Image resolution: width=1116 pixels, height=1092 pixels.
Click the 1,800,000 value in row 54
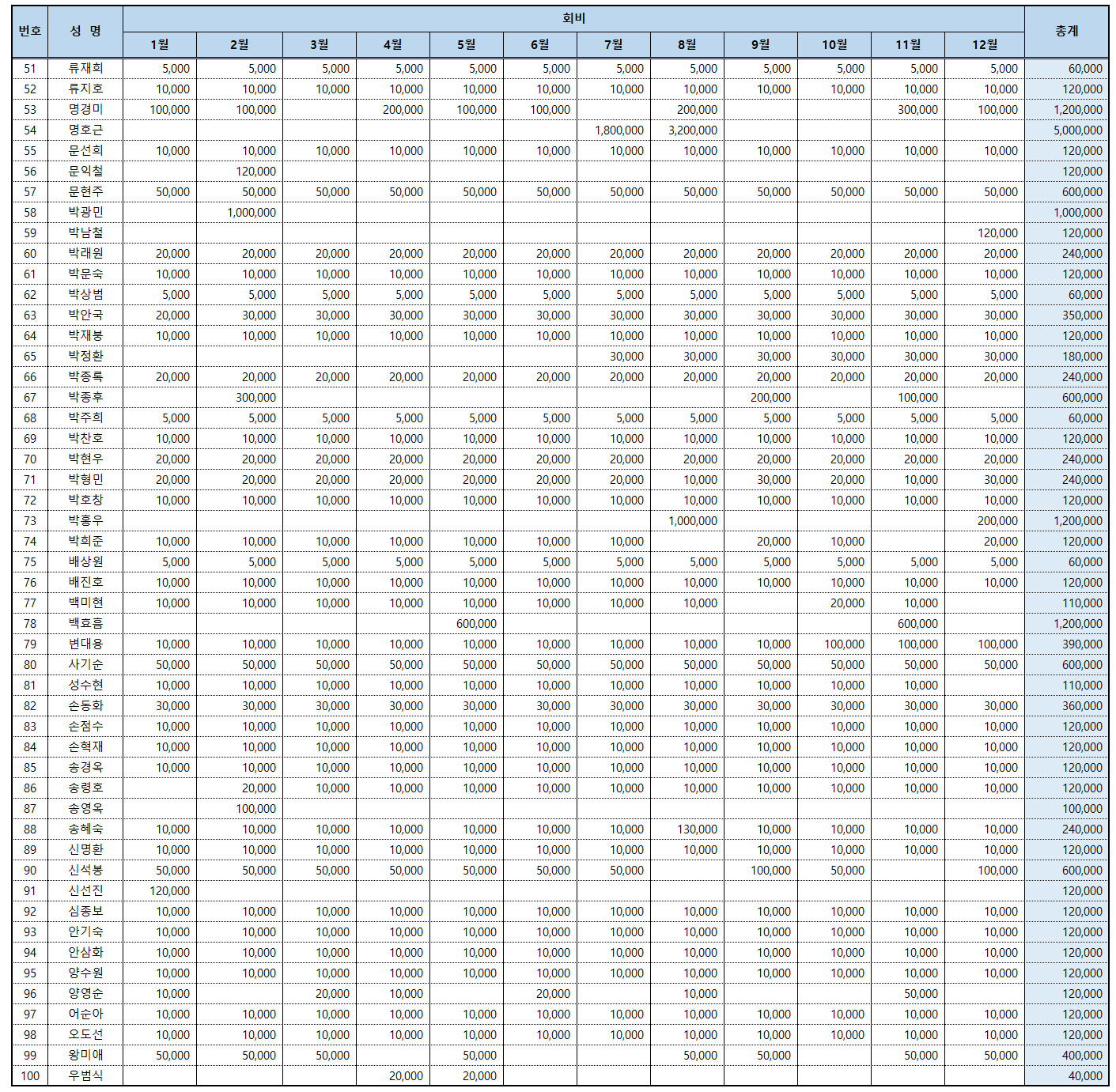[619, 130]
